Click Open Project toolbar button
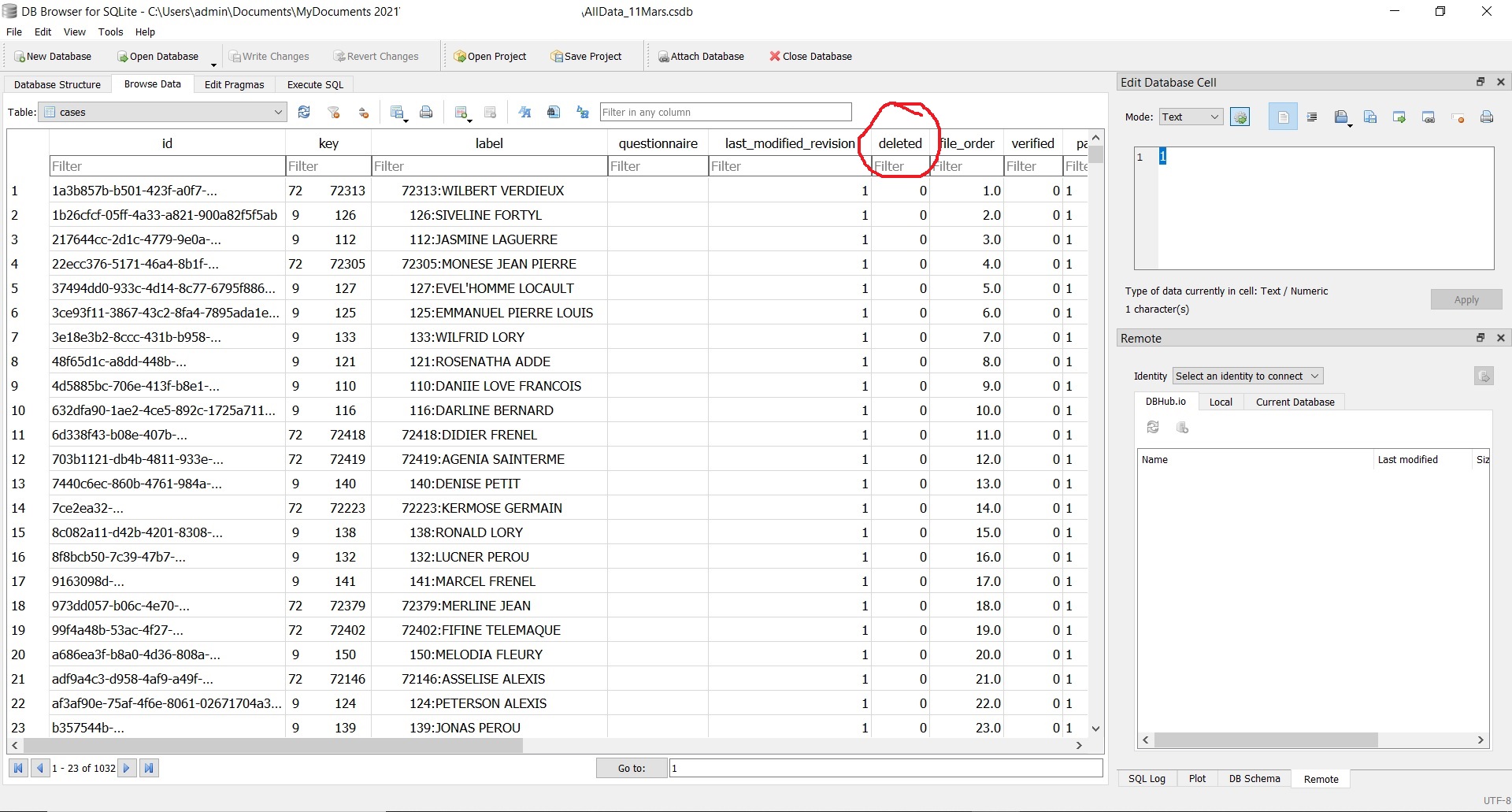Image resolution: width=1512 pixels, height=812 pixels. [490, 57]
